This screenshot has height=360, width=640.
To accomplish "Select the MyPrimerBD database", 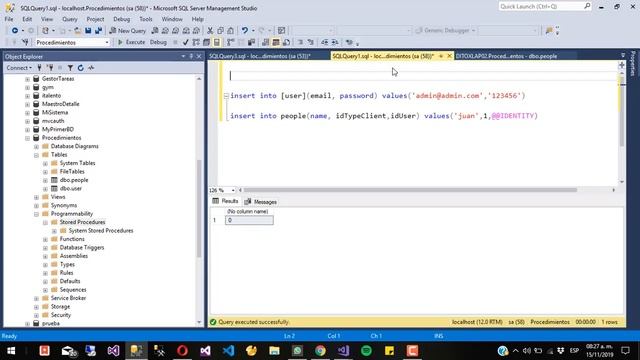I will [x=58, y=129].
